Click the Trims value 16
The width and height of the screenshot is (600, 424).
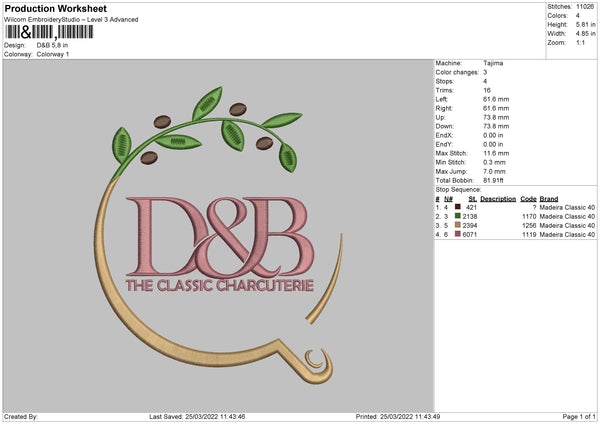[487, 90]
